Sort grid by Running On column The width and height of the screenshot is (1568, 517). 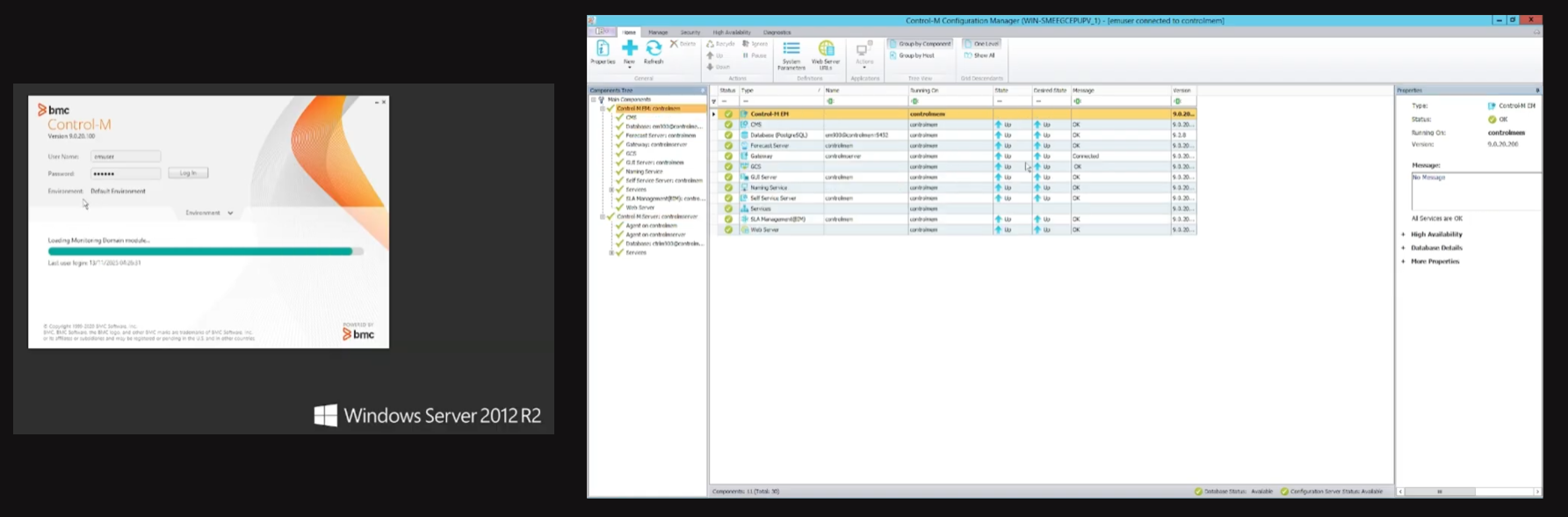click(x=950, y=91)
